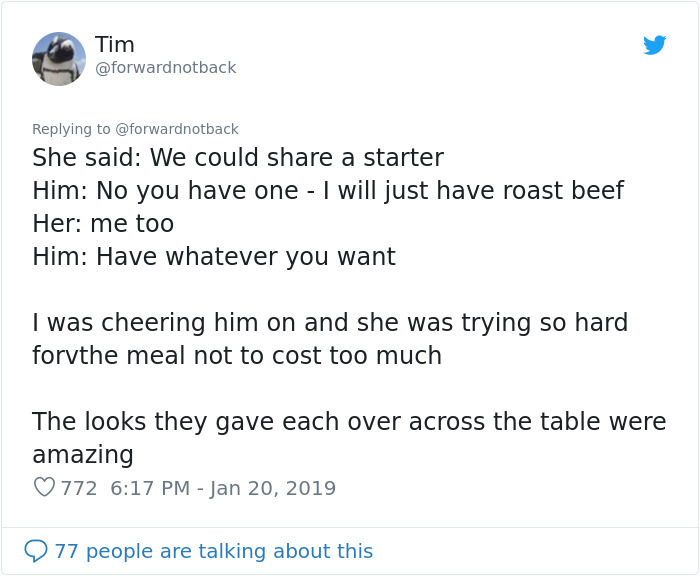The image size is (700, 576).
Task: Open Tim's penguin profile avatar
Action: click(58, 58)
